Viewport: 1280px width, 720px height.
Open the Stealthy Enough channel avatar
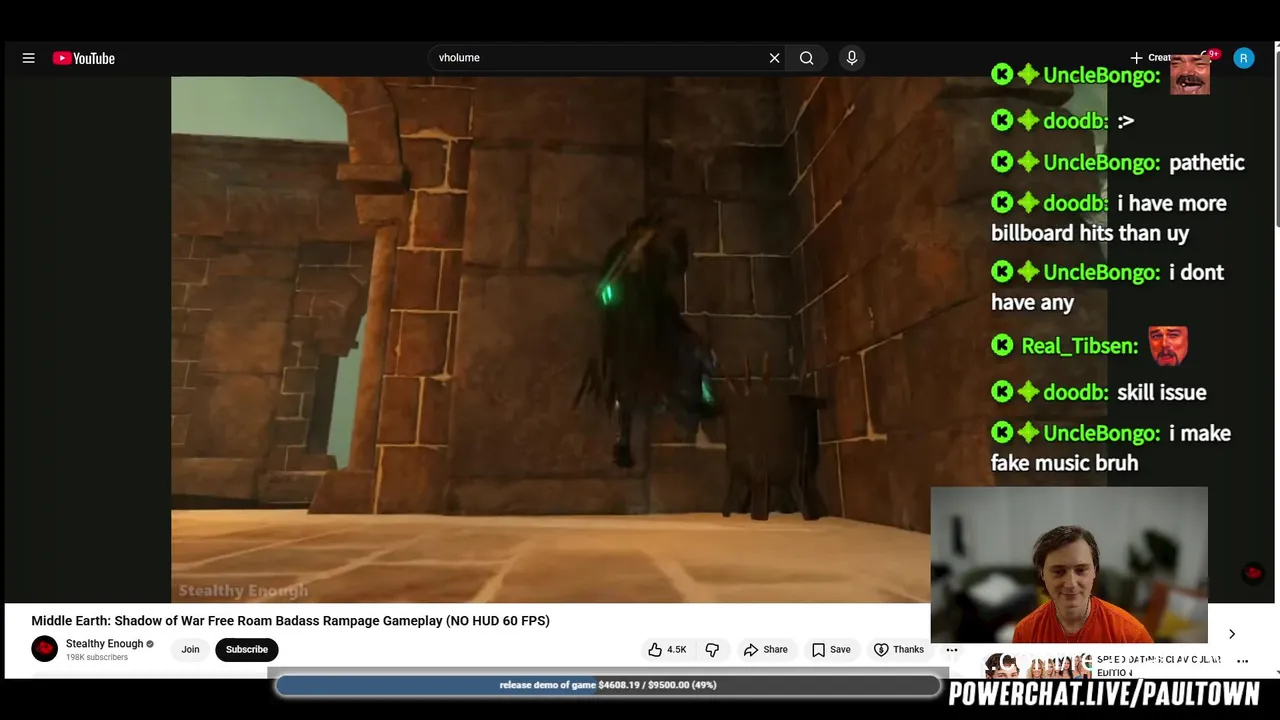tap(45, 649)
